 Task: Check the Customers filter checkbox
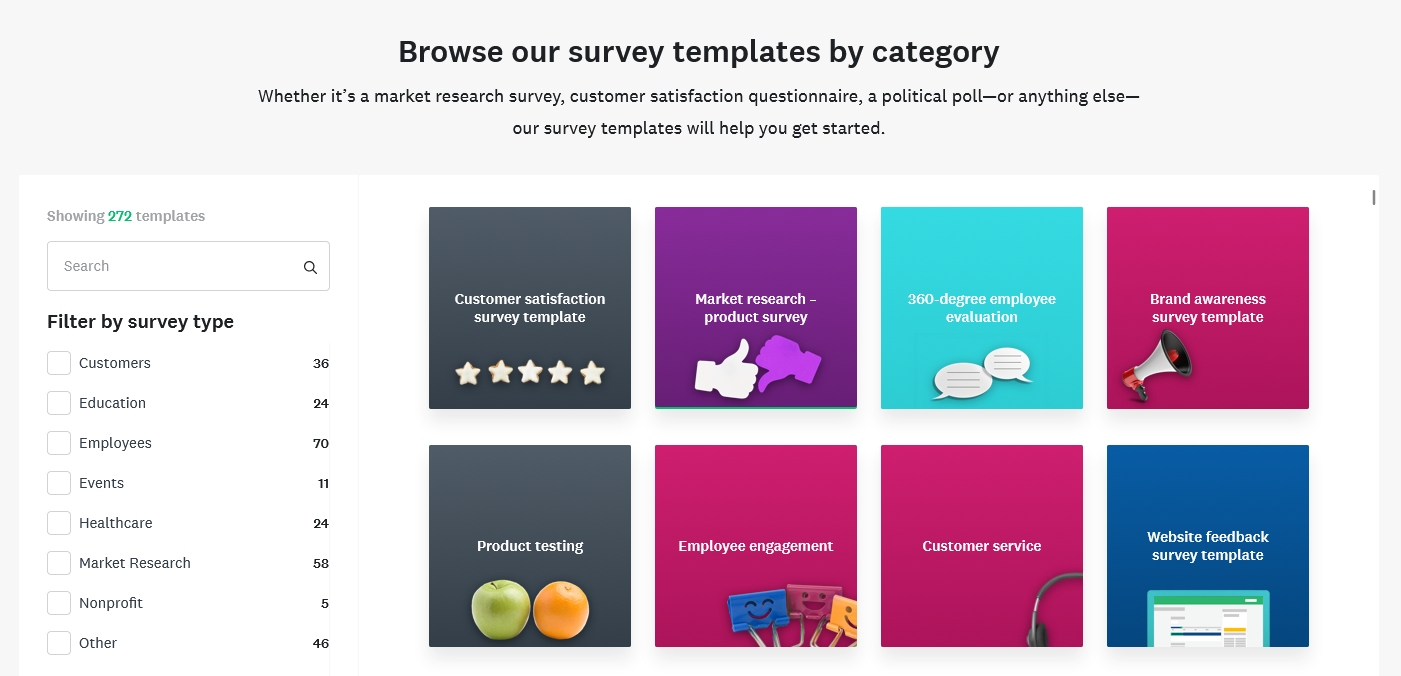[58, 362]
